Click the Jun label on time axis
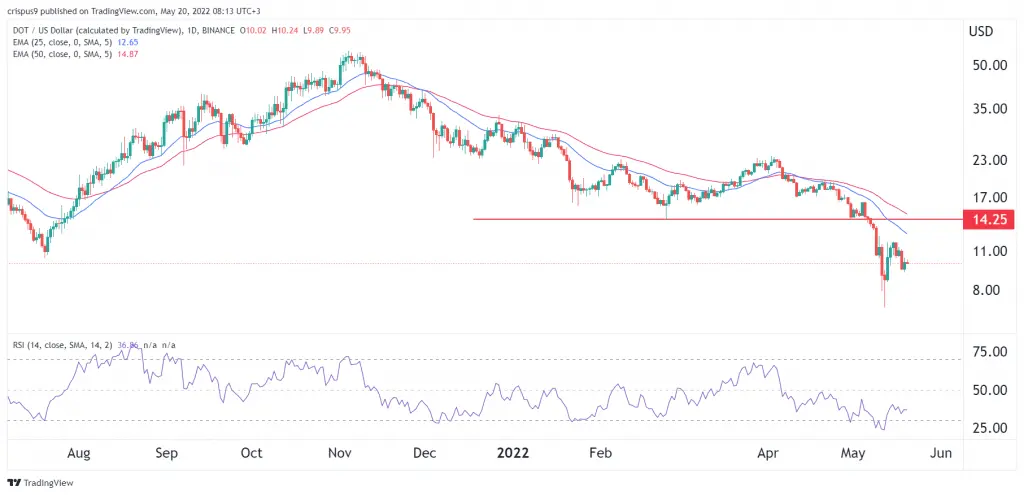1024x495 pixels. tap(940, 454)
